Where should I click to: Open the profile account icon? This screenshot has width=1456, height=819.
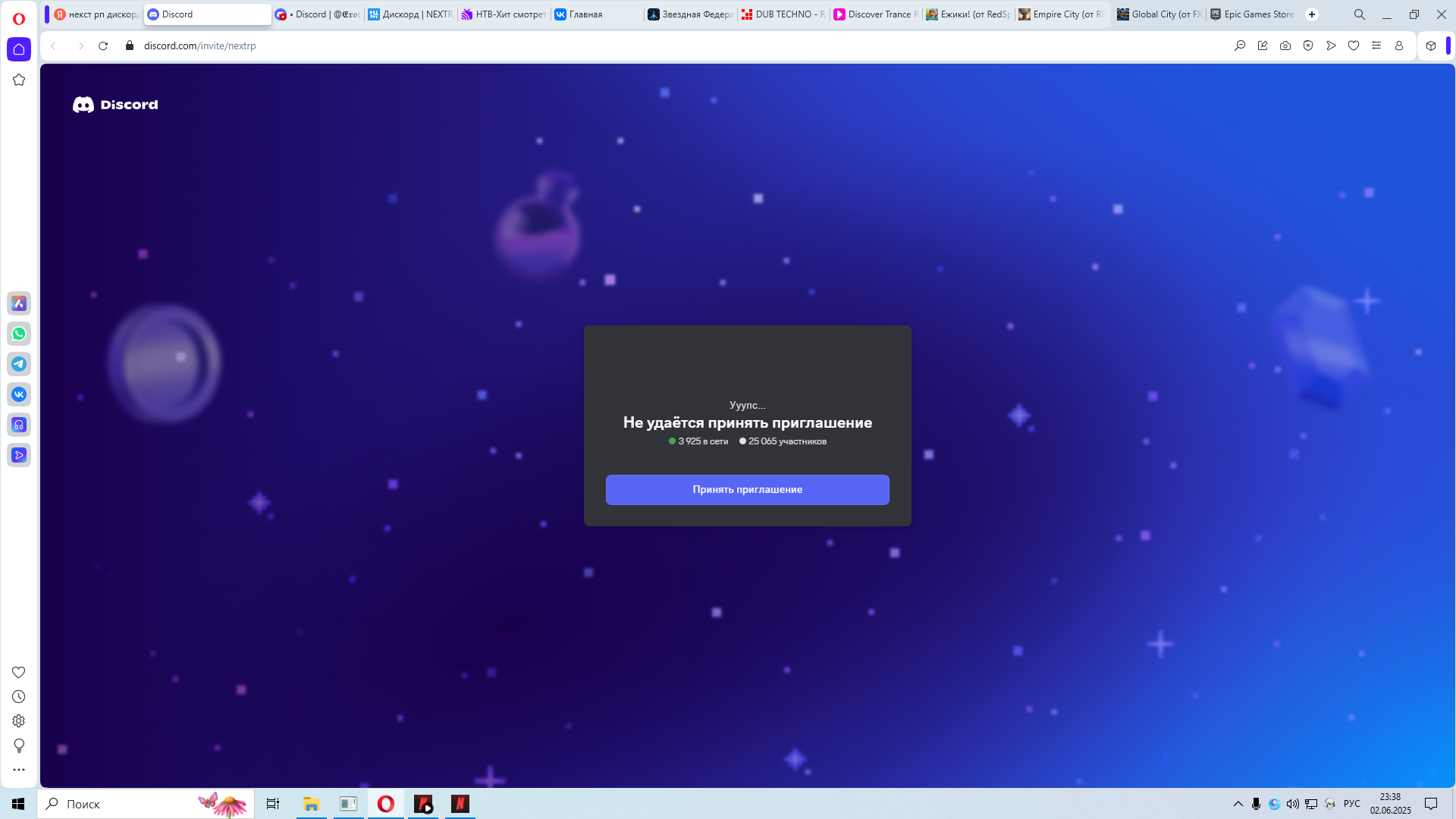1399,45
